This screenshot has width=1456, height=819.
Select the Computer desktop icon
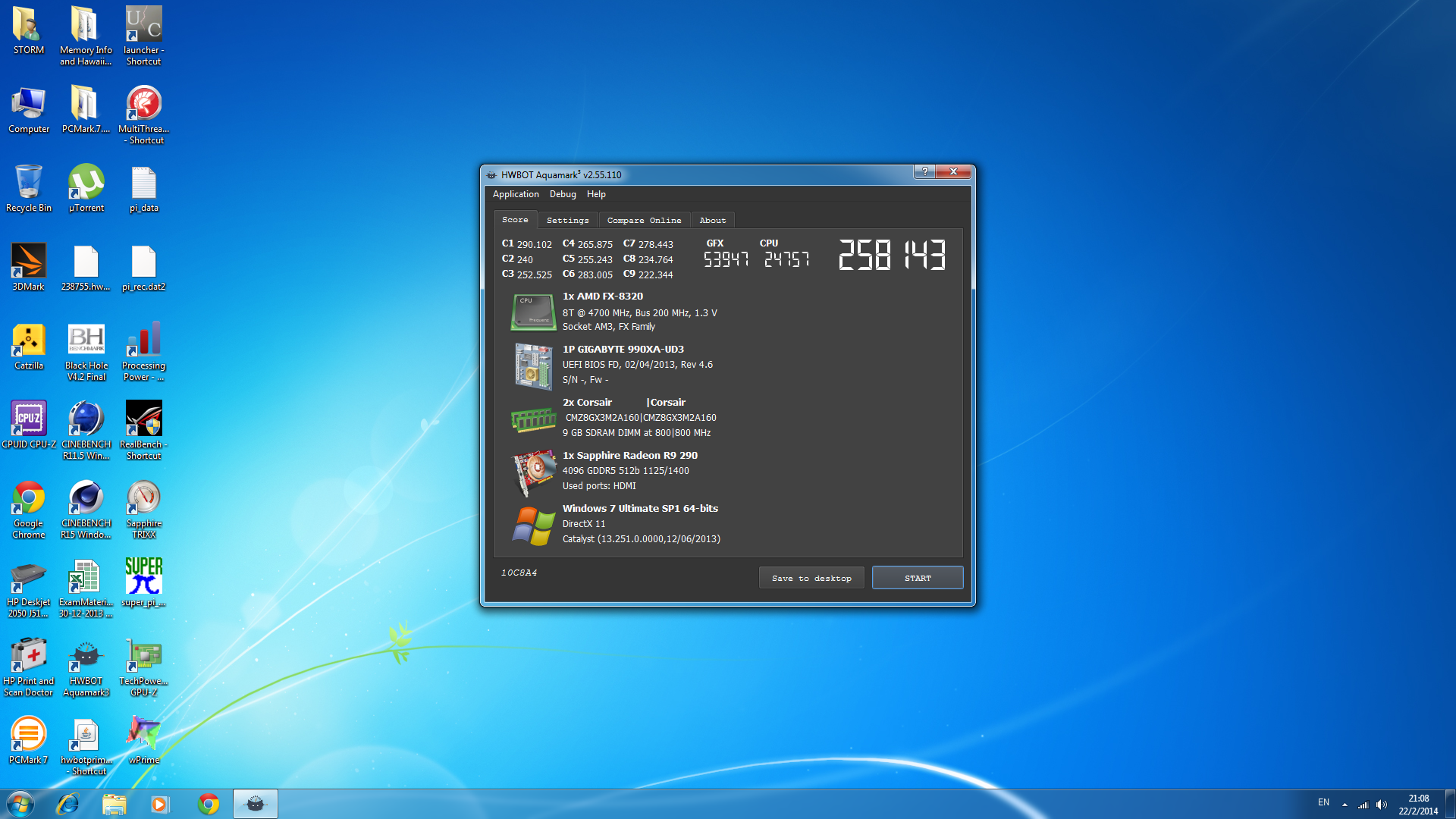point(28,110)
